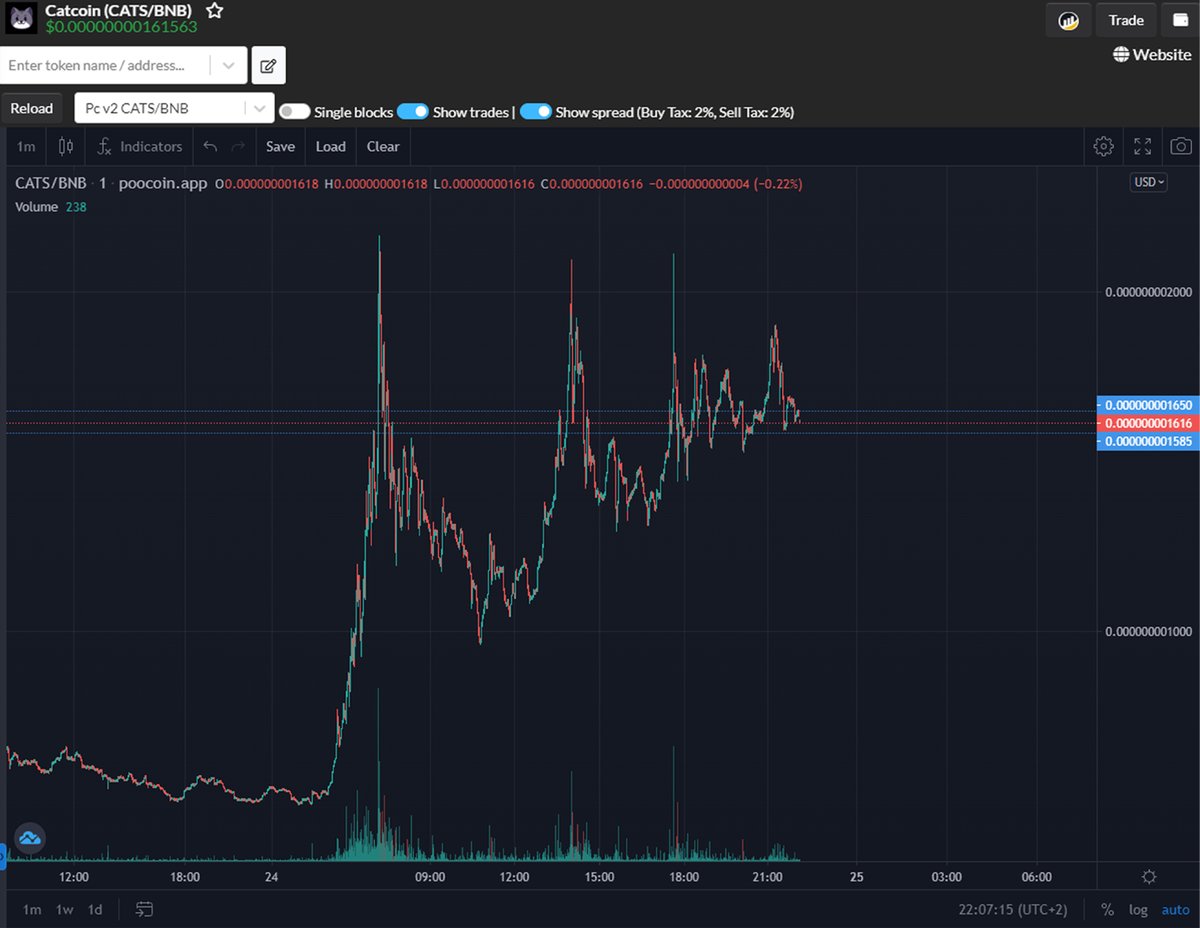Turn off the Show spread toggle

pyautogui.click(x=536, y=112)
